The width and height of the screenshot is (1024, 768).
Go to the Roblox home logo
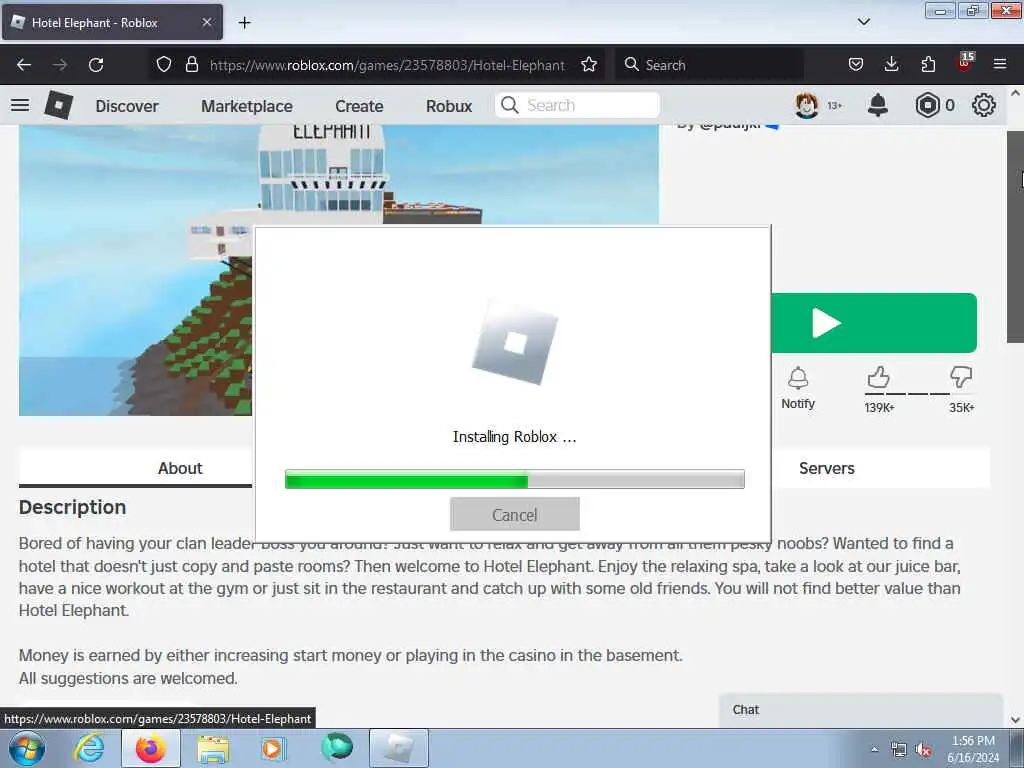tap(59, 105)
